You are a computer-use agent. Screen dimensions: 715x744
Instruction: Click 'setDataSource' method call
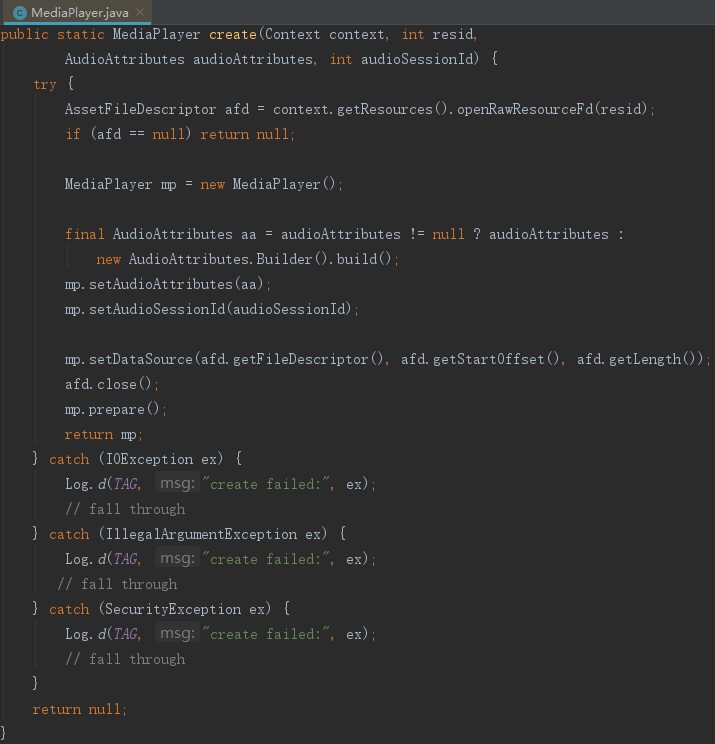point(140,359)
